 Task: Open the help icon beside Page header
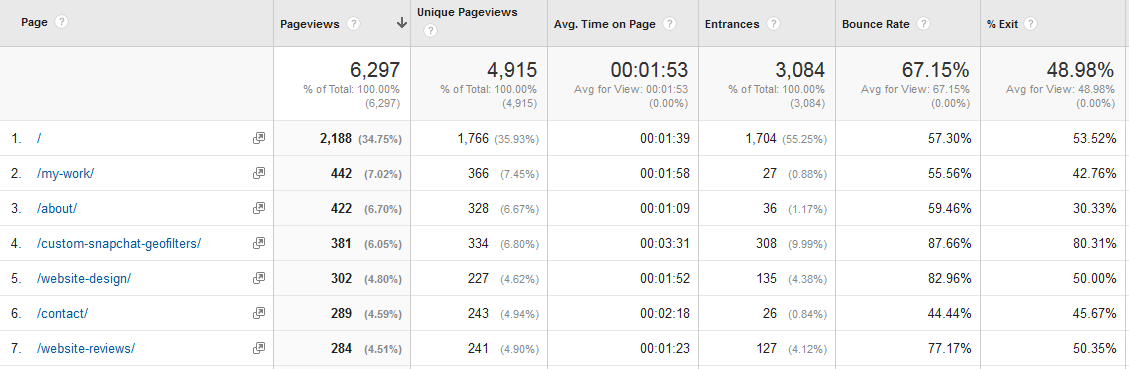click(62, 22)
